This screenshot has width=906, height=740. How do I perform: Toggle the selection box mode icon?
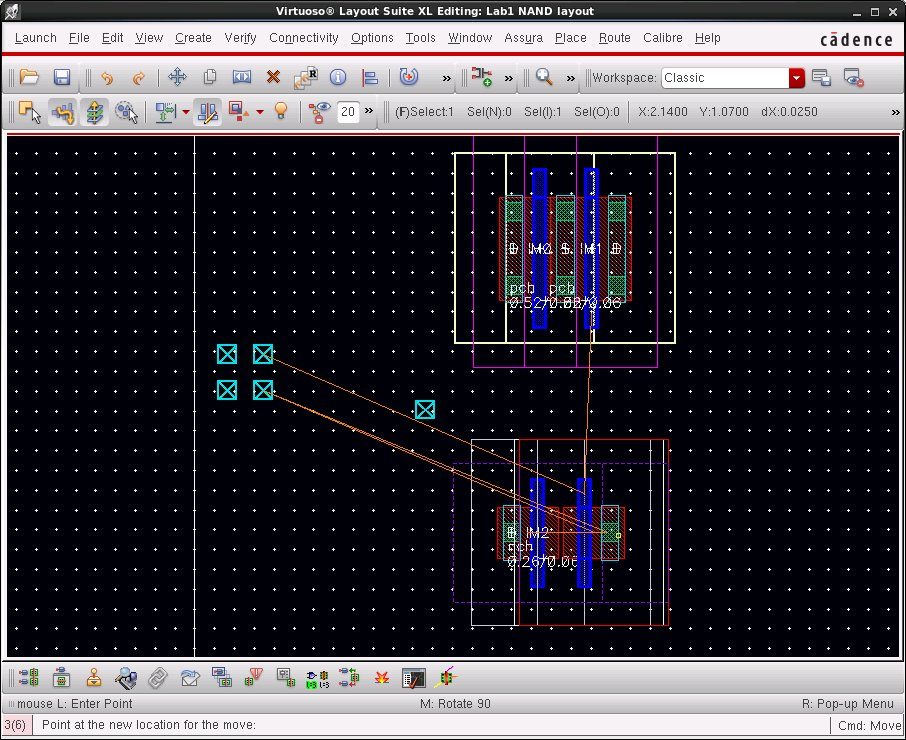(x=29, y=111)
